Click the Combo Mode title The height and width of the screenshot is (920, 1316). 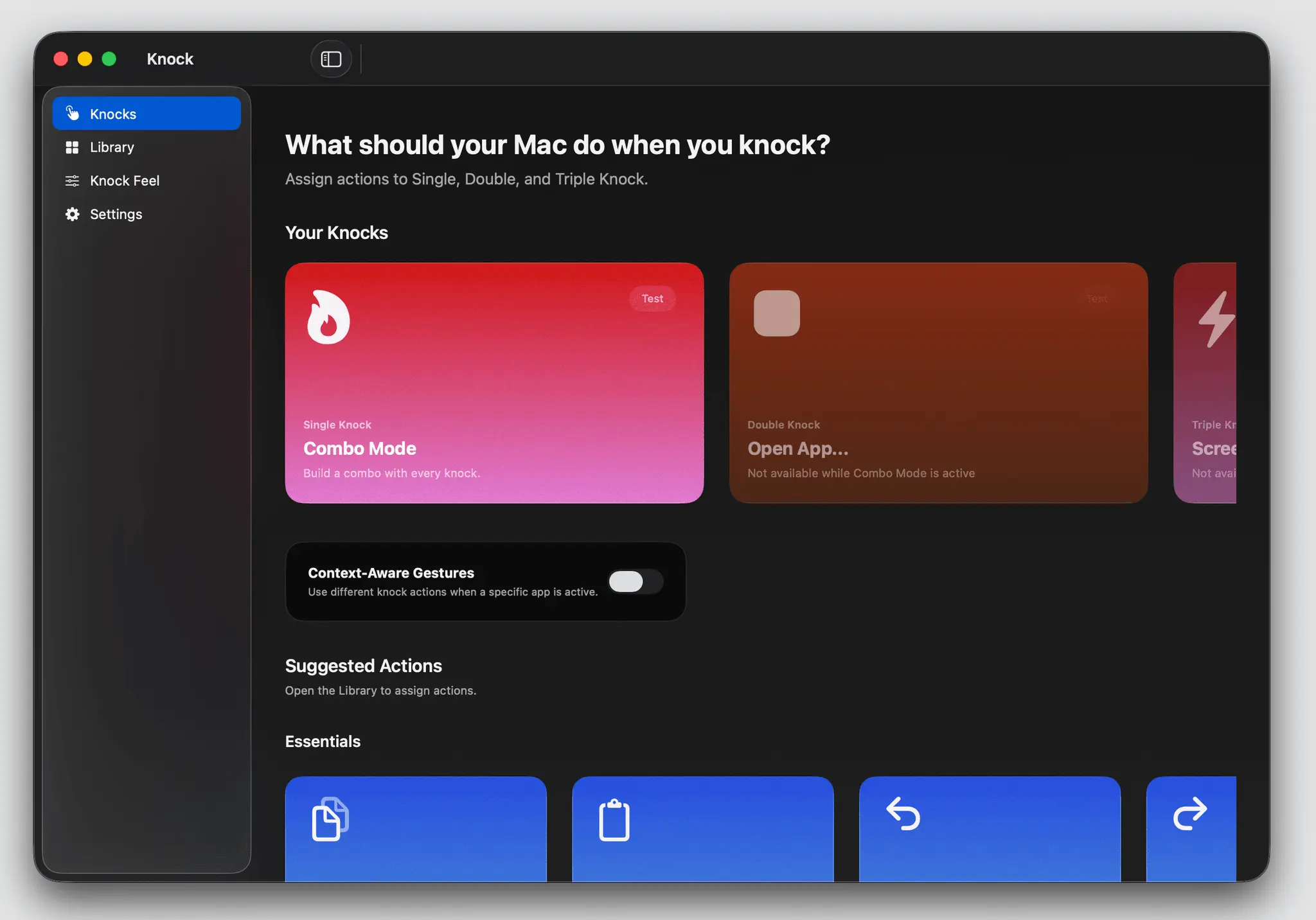[360, 448]
